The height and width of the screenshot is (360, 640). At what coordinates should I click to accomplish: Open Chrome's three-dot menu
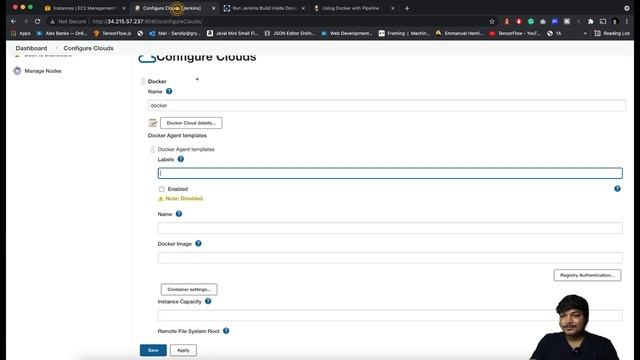627,21
